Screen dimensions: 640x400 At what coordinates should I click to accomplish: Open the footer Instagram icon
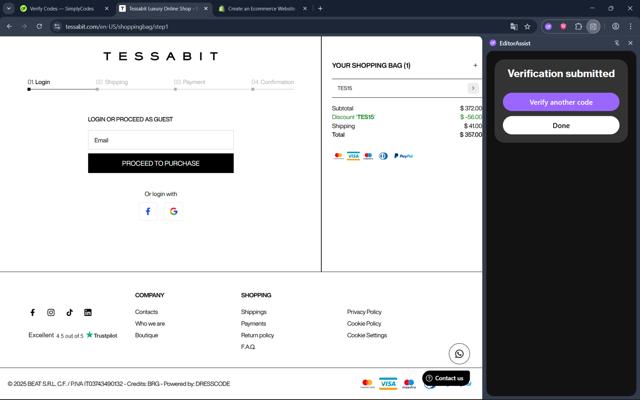tap(51, 312)
